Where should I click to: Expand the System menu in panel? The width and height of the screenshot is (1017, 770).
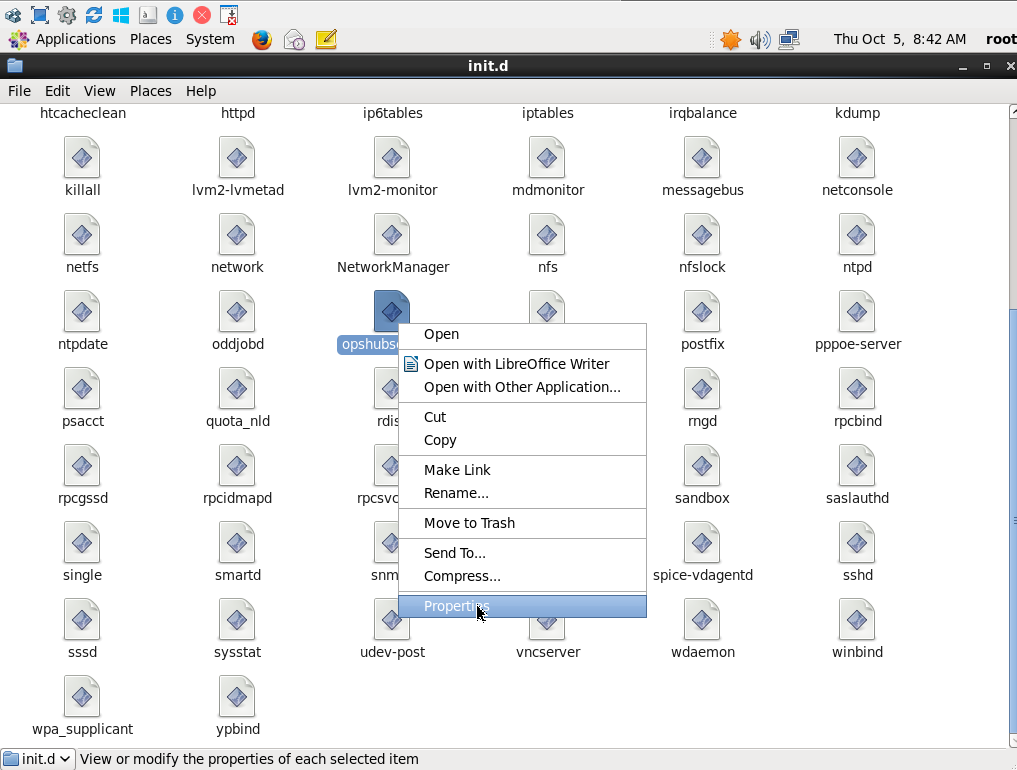(210, 39)
